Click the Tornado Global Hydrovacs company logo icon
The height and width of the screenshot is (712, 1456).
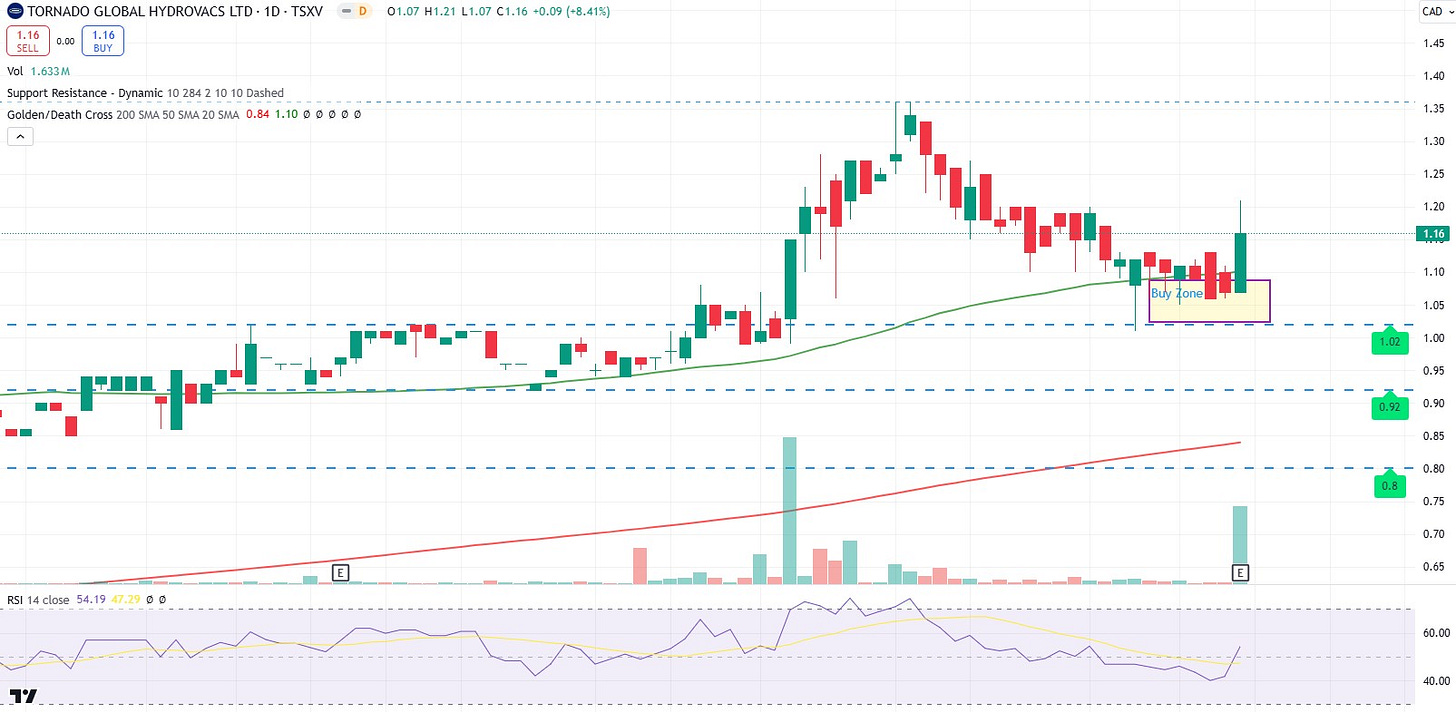[x=14, y=11]
